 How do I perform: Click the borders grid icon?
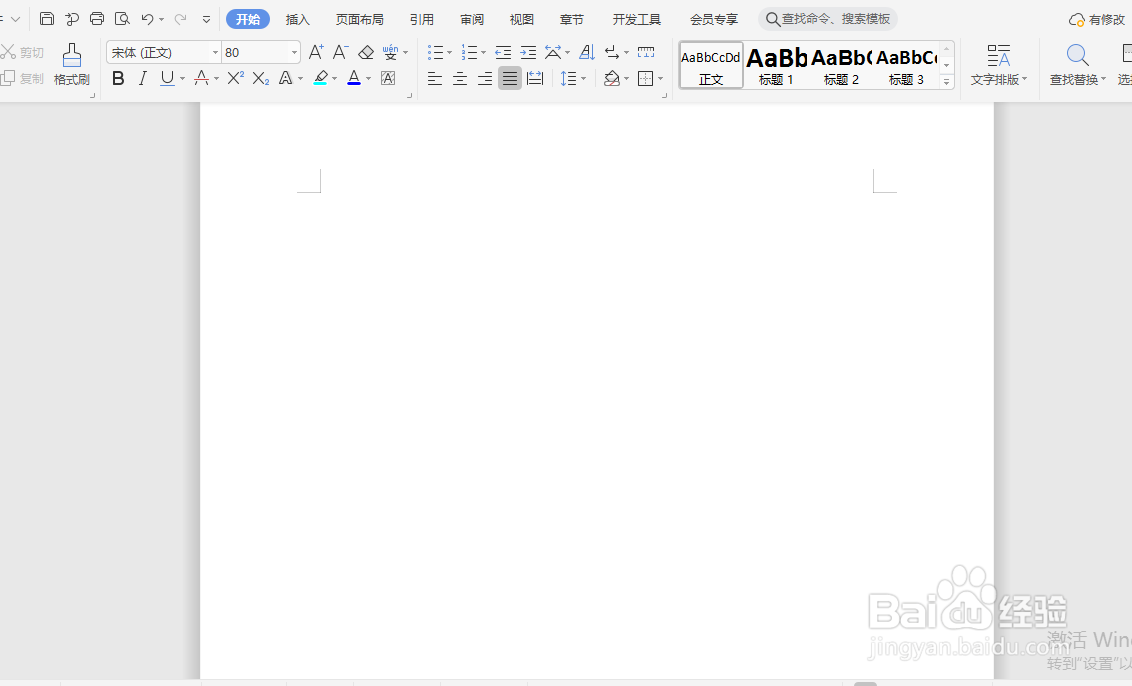tap(646, 78)
